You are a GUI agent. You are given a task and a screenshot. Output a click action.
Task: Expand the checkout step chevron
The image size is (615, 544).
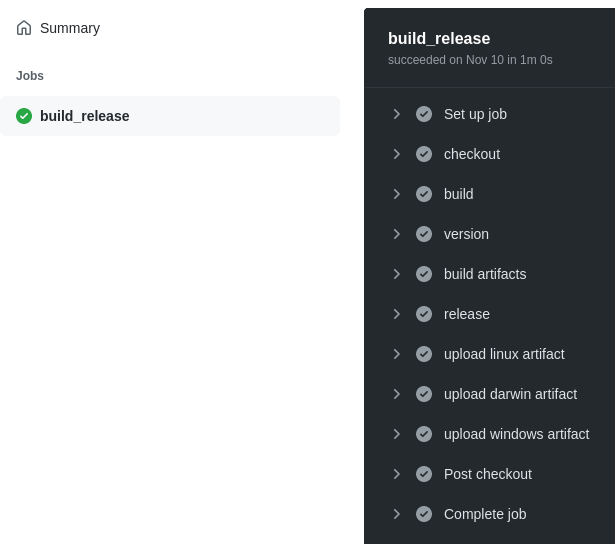(x=397, y=154)
